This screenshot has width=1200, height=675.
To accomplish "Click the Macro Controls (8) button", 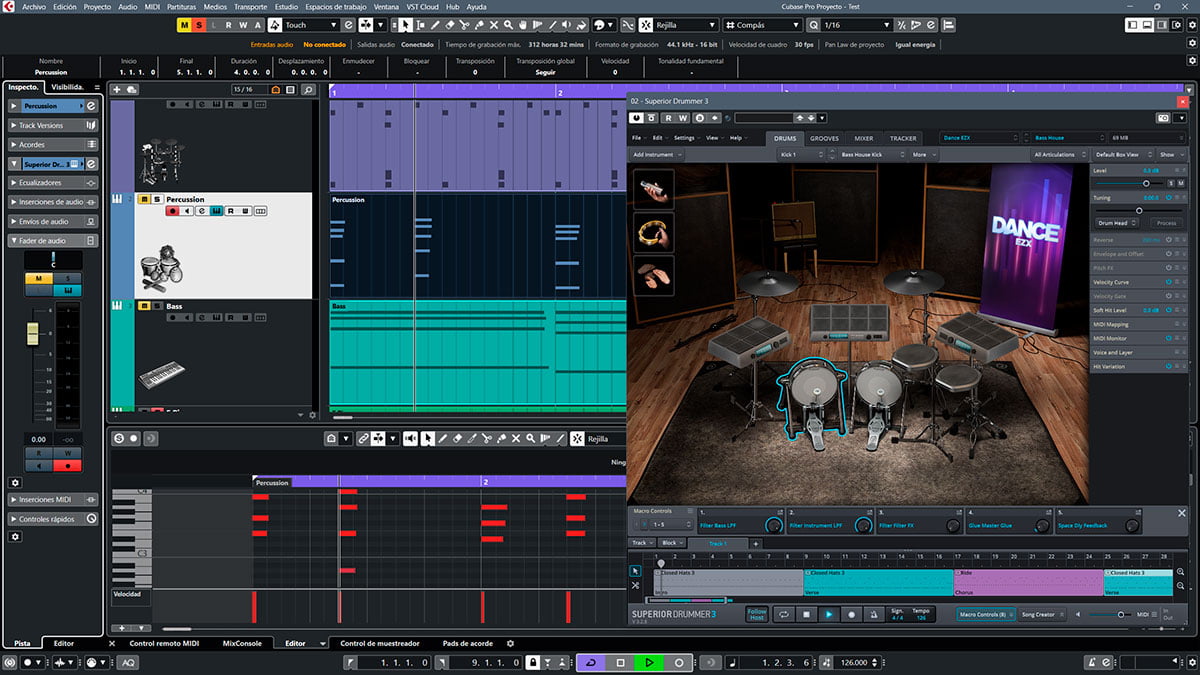I will [984, 614].
